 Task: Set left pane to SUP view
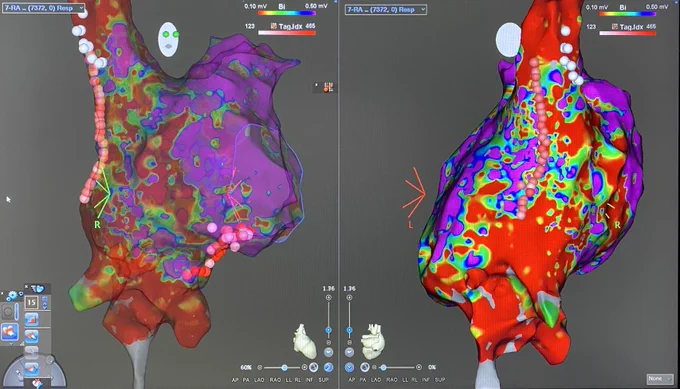(324, 380)
